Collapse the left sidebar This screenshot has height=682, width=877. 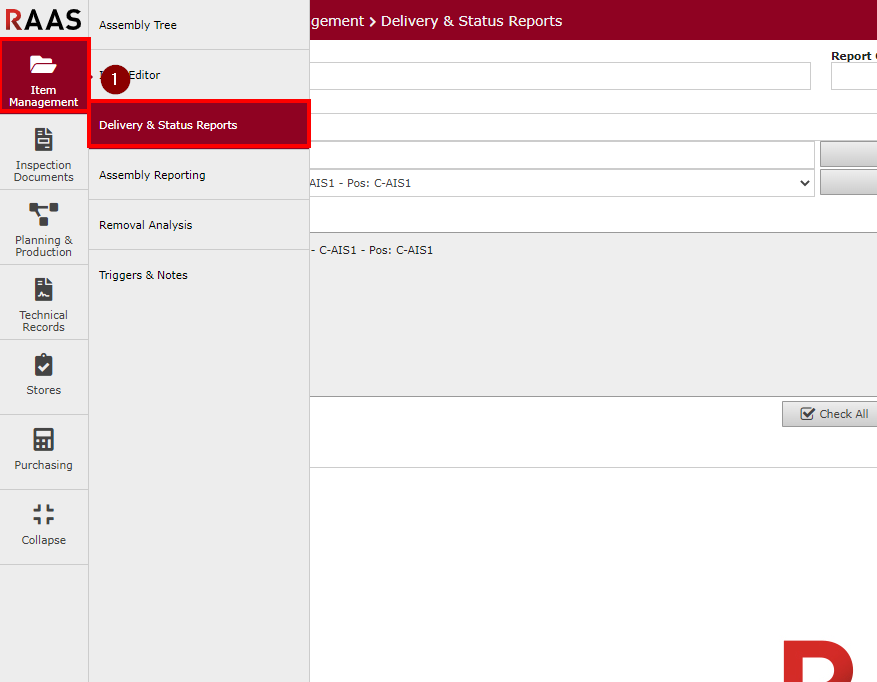[43, 525]
